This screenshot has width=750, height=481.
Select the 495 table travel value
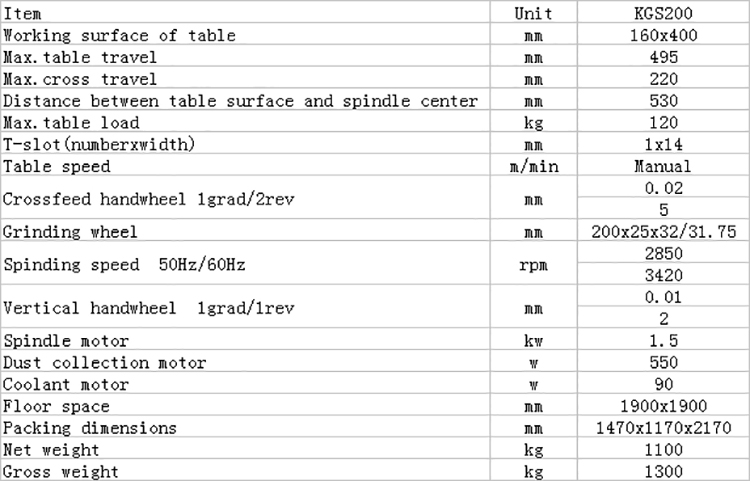pos(663,57)
